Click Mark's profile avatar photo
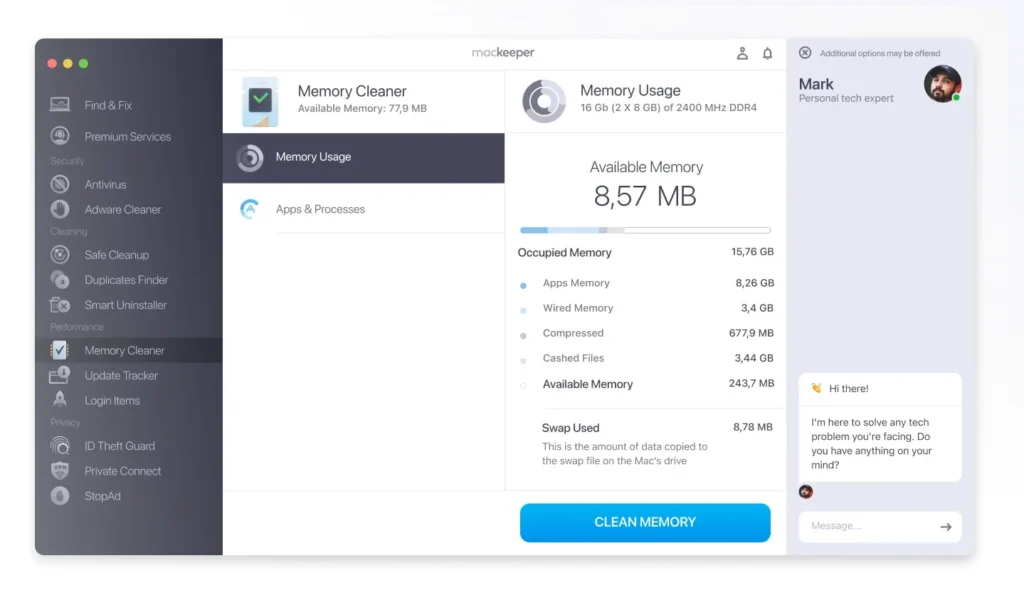This screenshot has height=605, width=1024. click(x=942, y=84)
